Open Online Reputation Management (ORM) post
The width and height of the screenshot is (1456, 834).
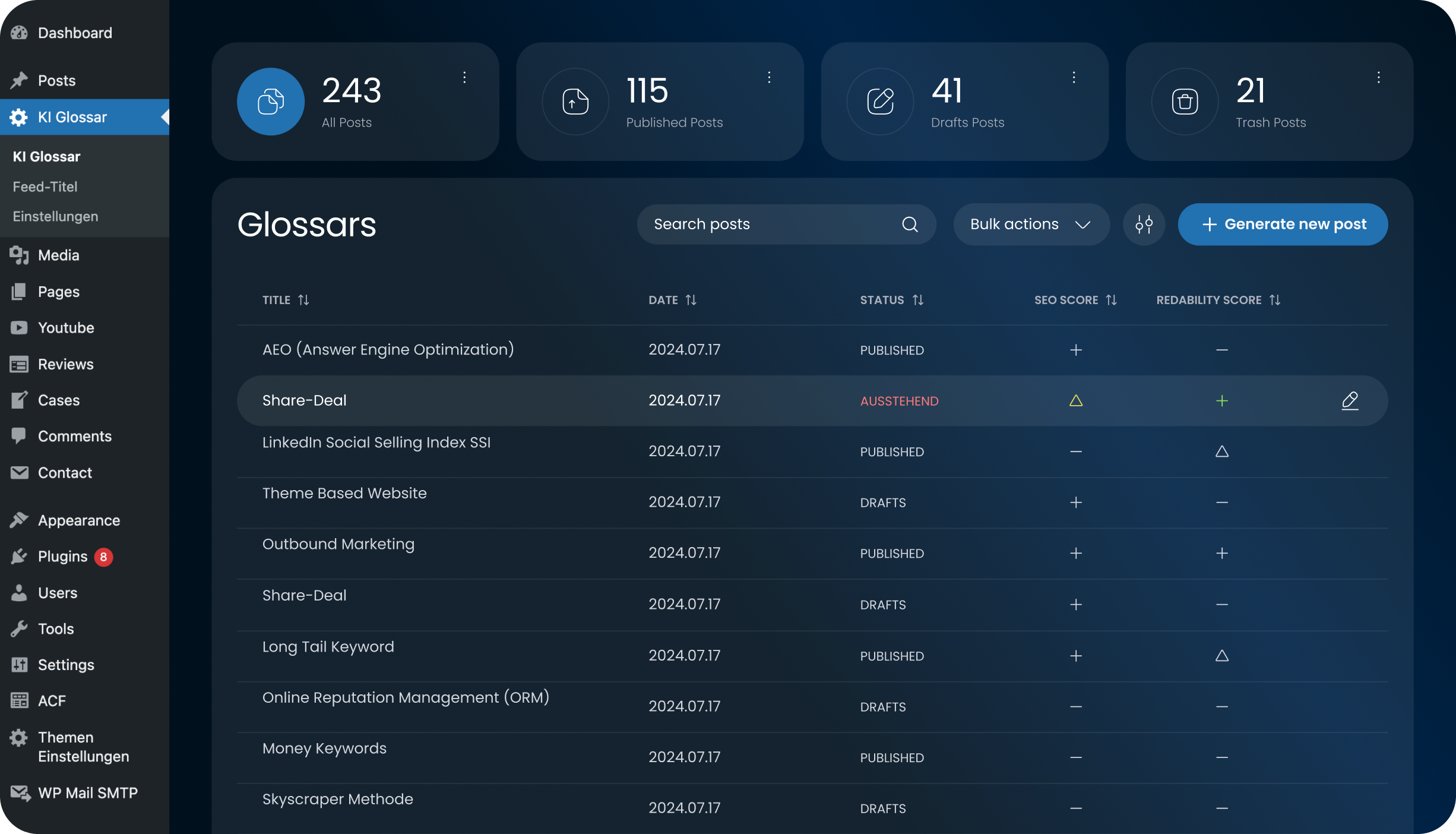click(406, 697)
